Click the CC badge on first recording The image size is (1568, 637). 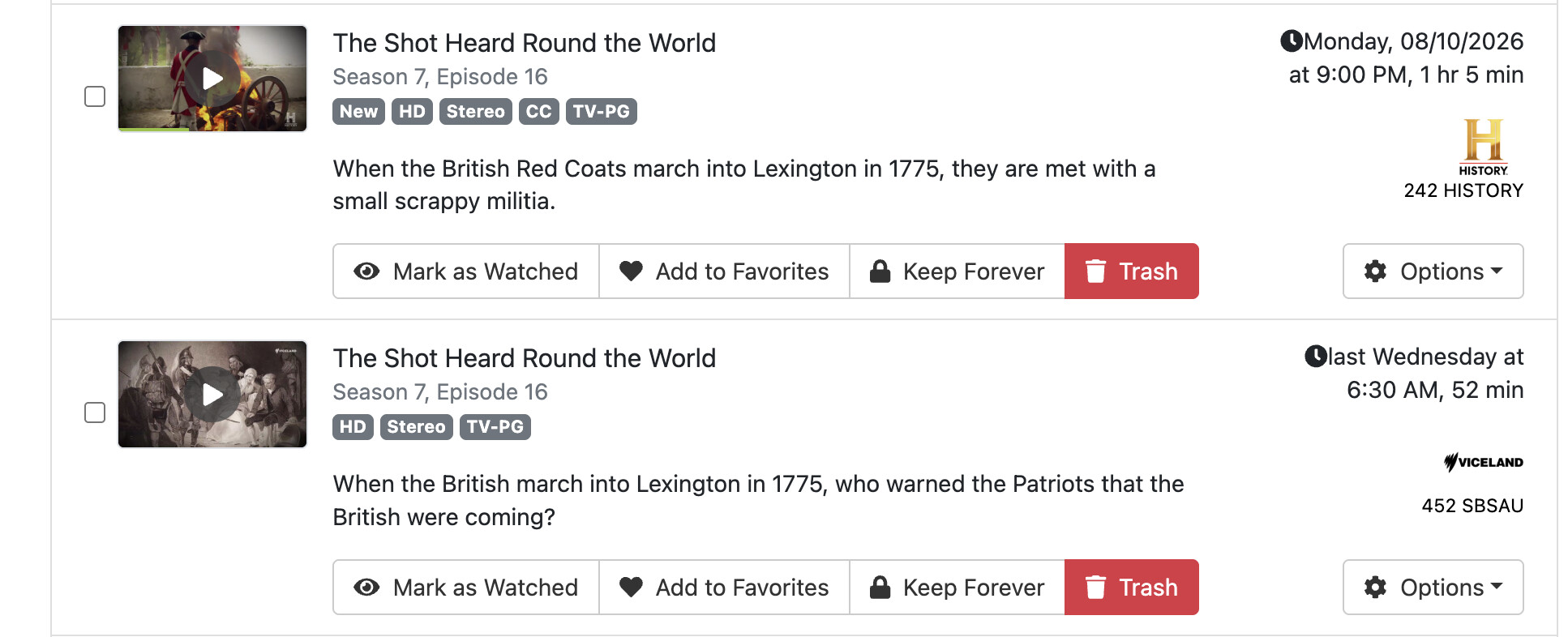click(538, 112)
